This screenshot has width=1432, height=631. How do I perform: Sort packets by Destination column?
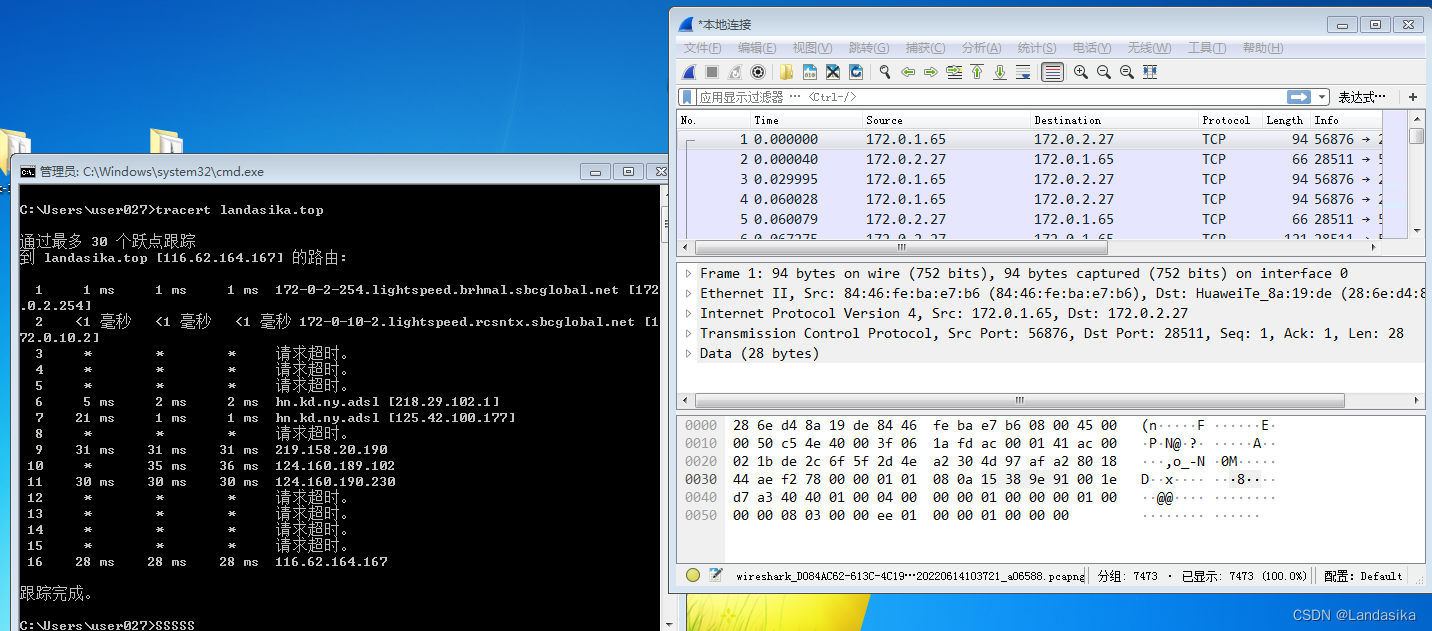click(x=1115, y=120)
